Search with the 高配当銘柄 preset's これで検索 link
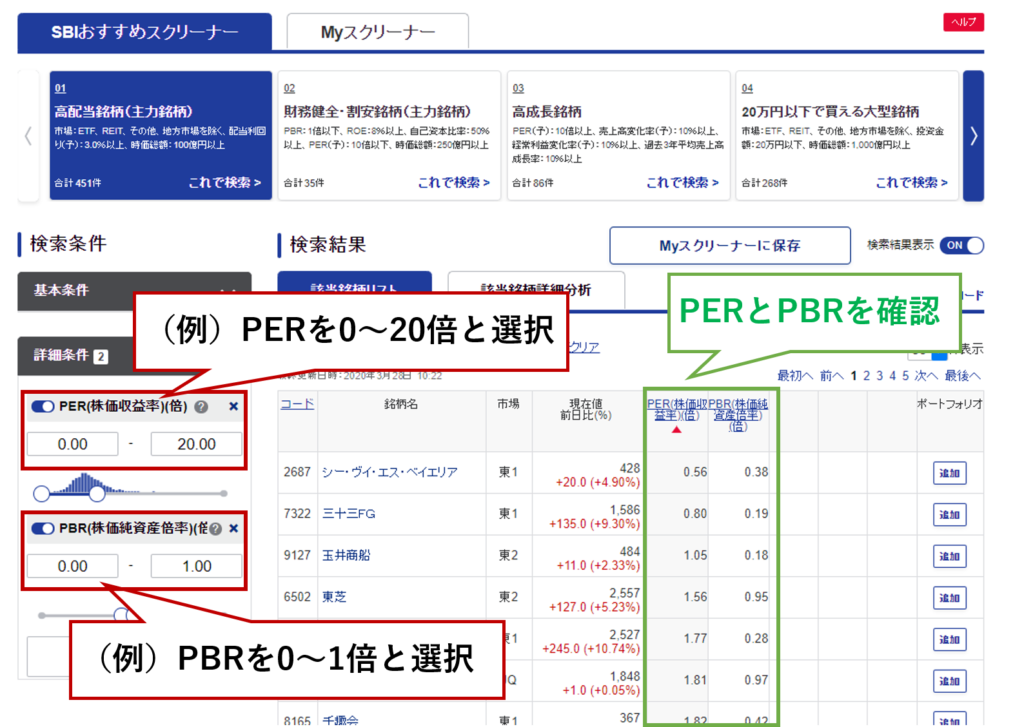Screen dimensions: 1024x727 coord(225,183)
